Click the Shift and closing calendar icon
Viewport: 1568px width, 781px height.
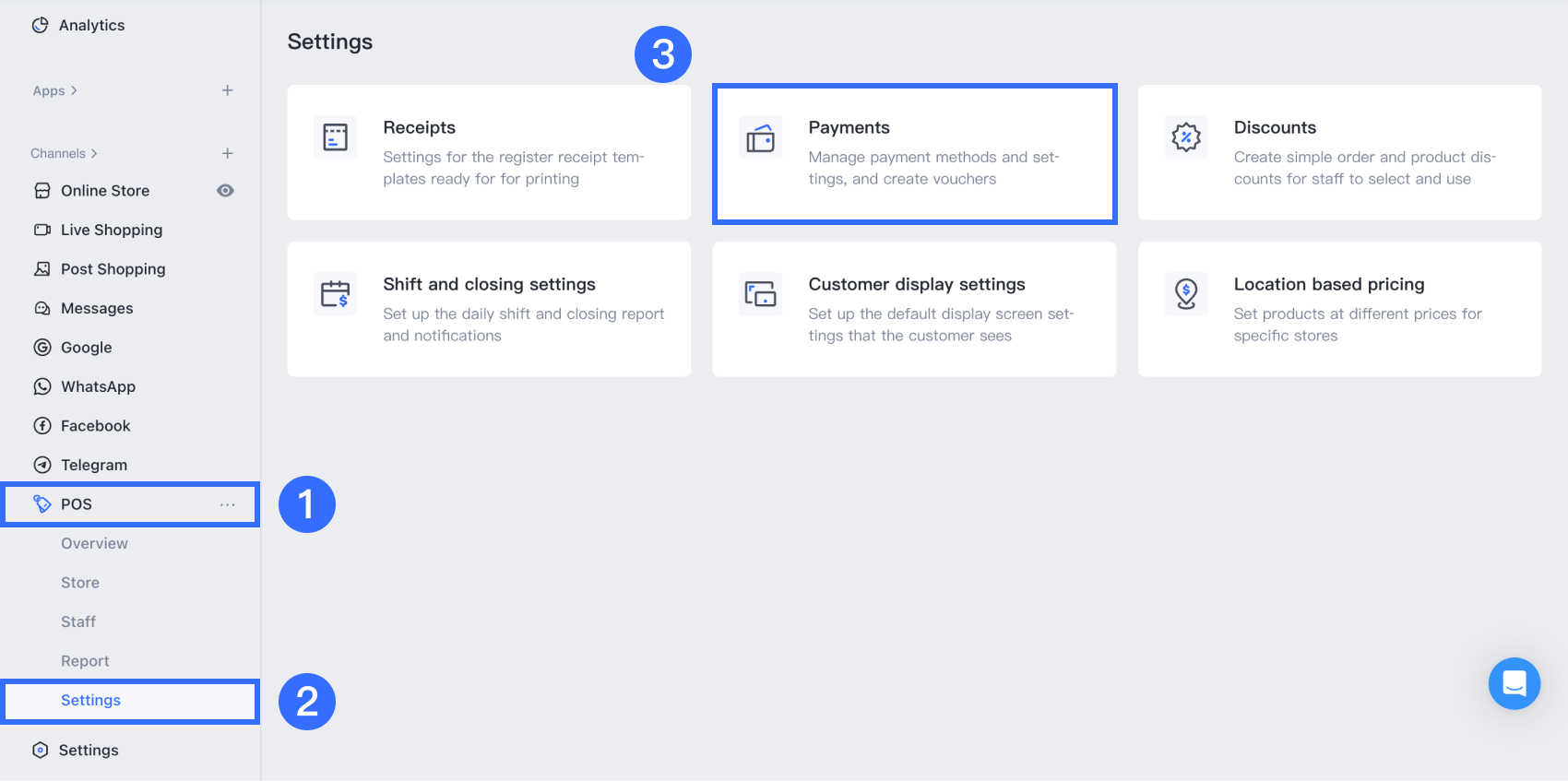(x=336, y=294)
